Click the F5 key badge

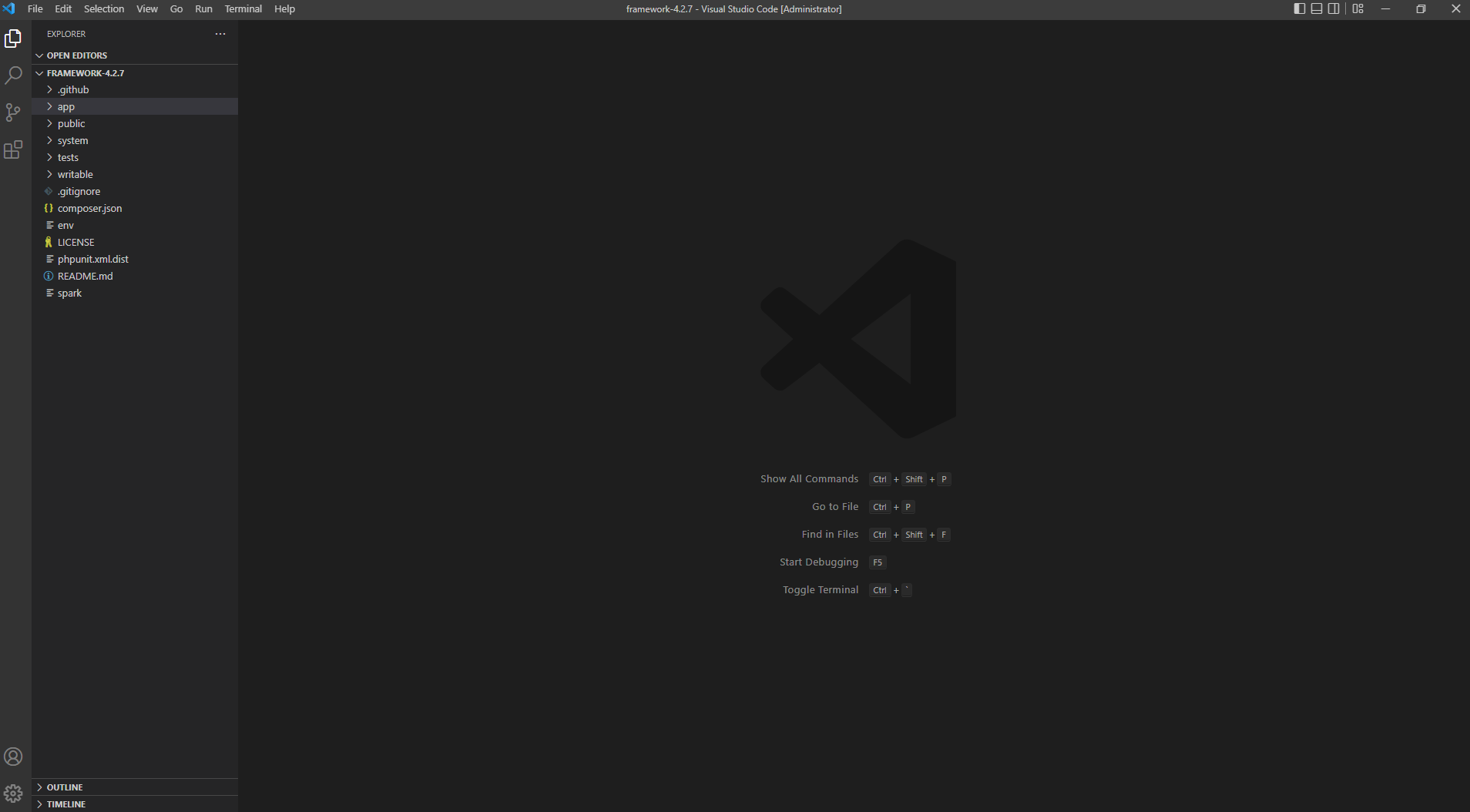coord(878,562)
